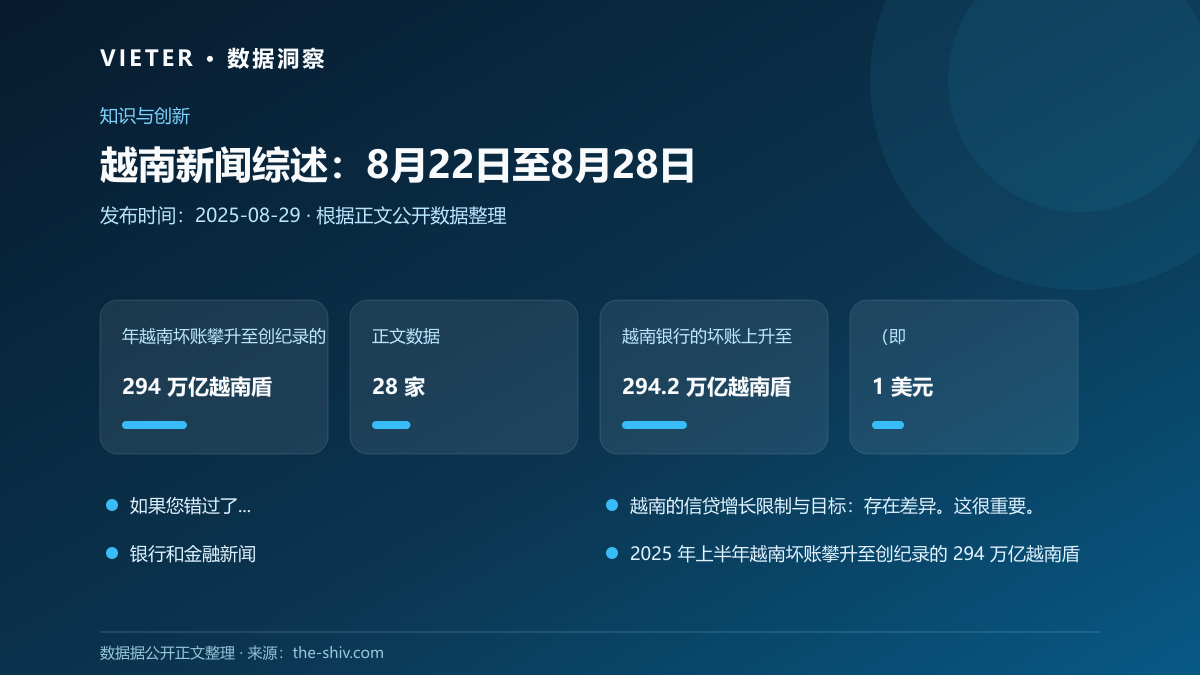The image size is (1200, 675).
Task: Click the value 294 万亿越南盾 in first card
Action: click(197, 387)
